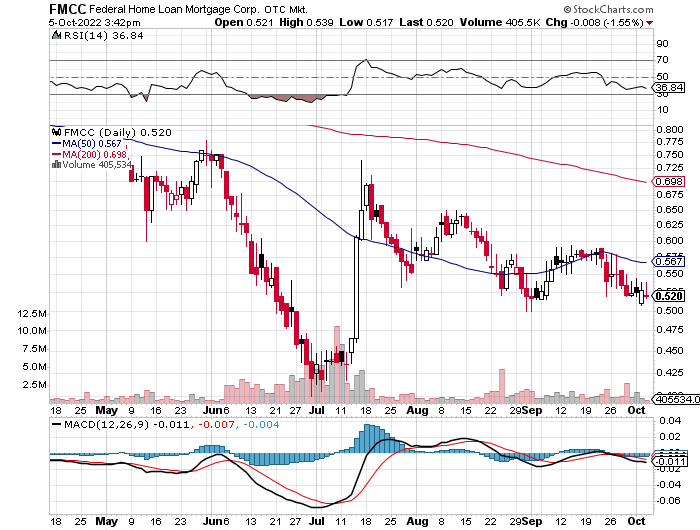Click the Open 0.521 value in the header
This screenshot has height=530, width=700.
(244, 22)
